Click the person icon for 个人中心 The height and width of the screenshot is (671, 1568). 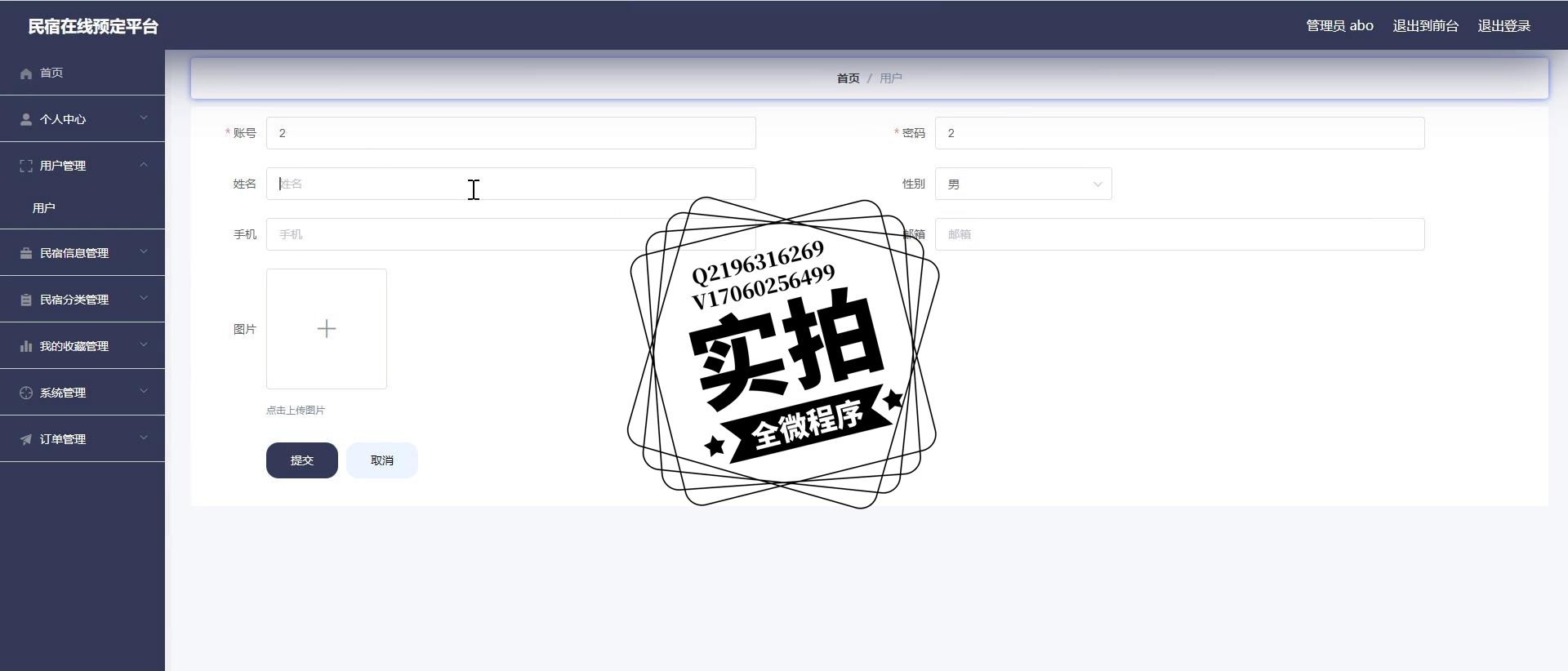coord(26,119)
